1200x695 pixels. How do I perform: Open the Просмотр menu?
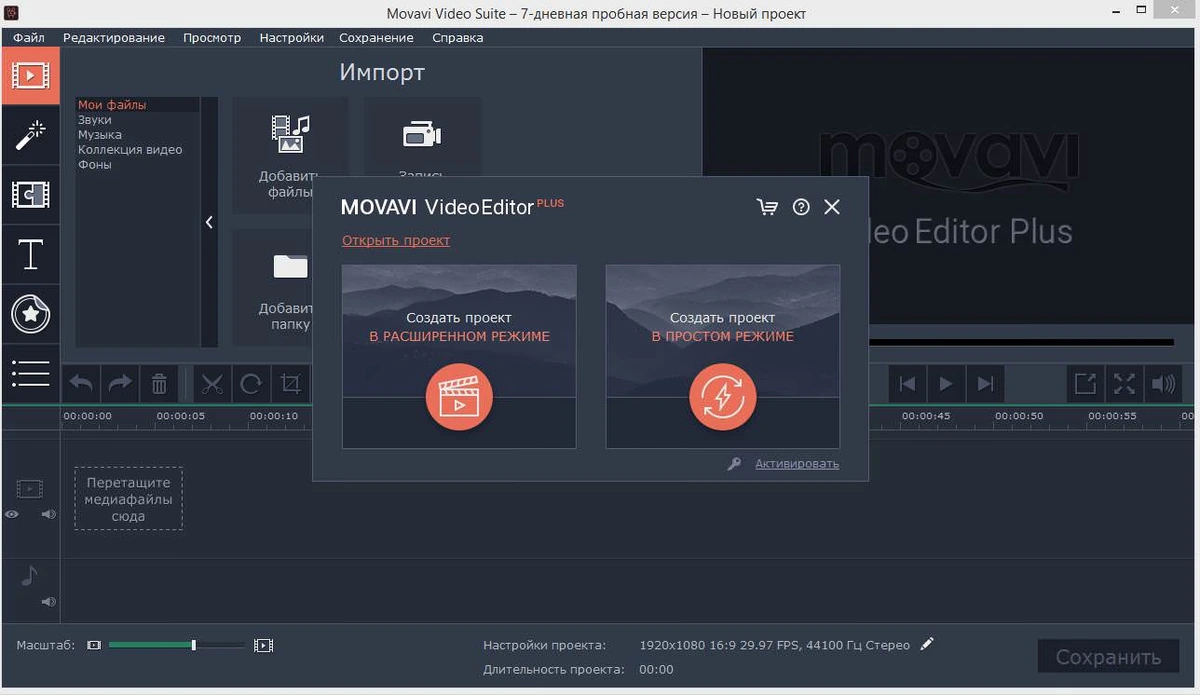point(212,37)
